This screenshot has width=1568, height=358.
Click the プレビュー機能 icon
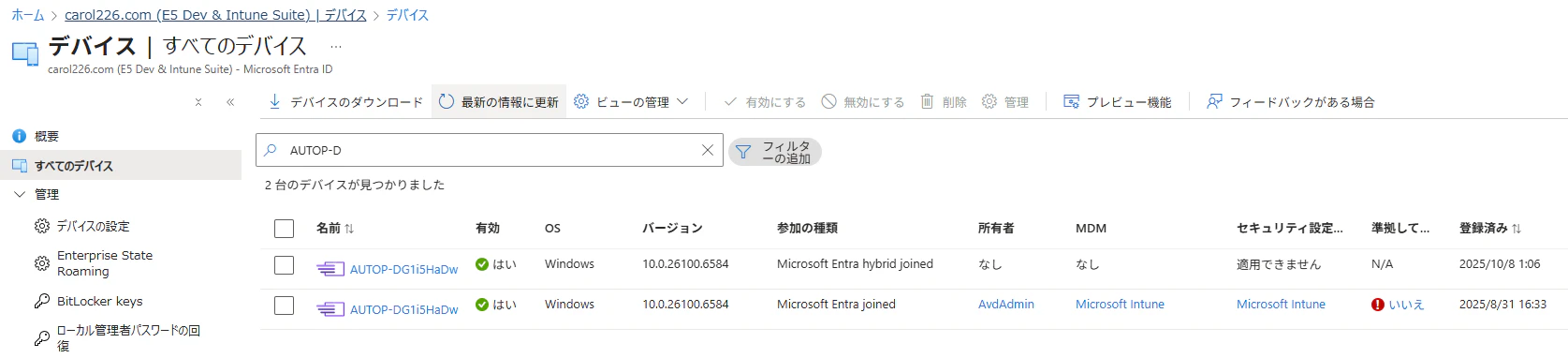coord(1072,101)
